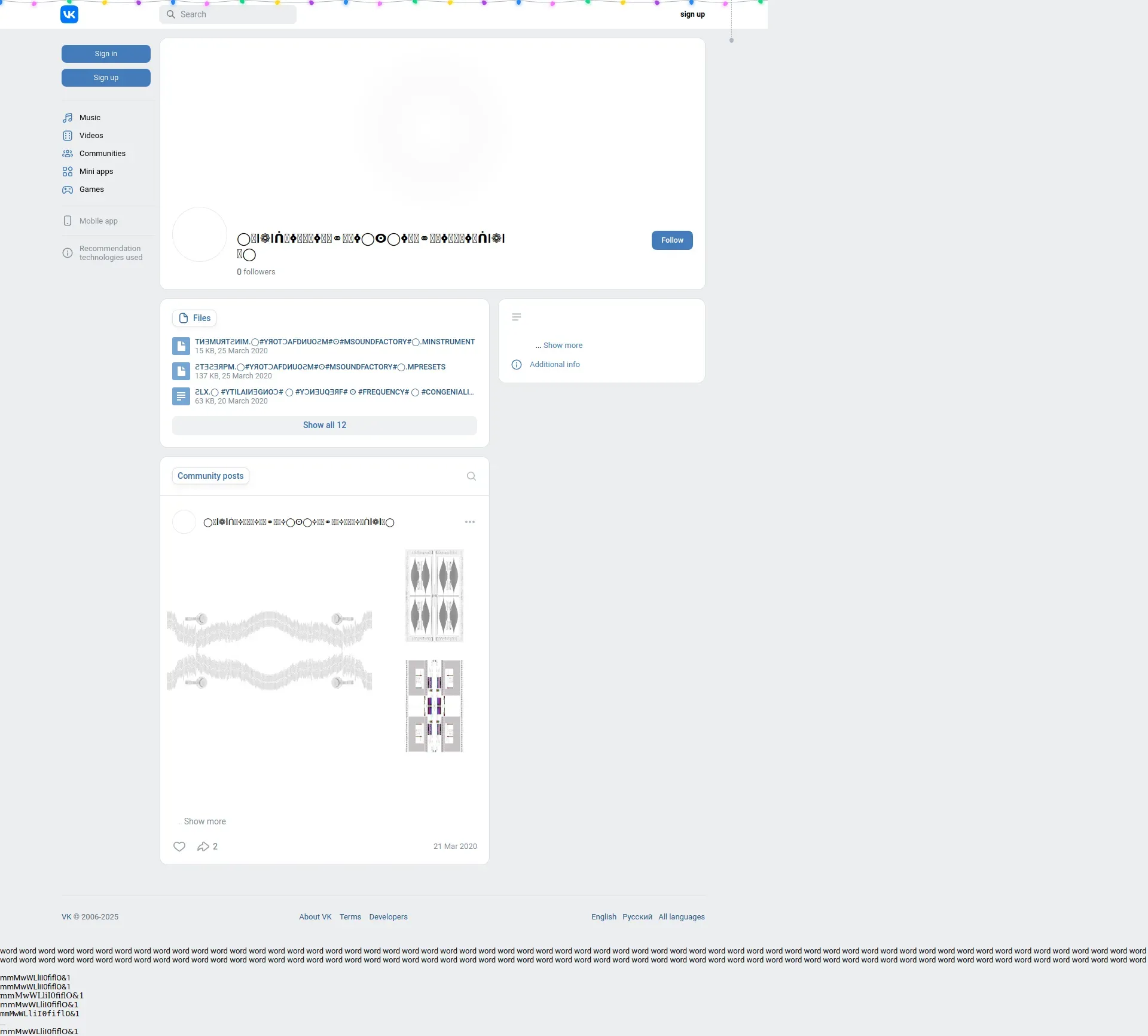Open post options three-dot menu
Screen dimensions: 1148x1036
click(x=470, y=522)
